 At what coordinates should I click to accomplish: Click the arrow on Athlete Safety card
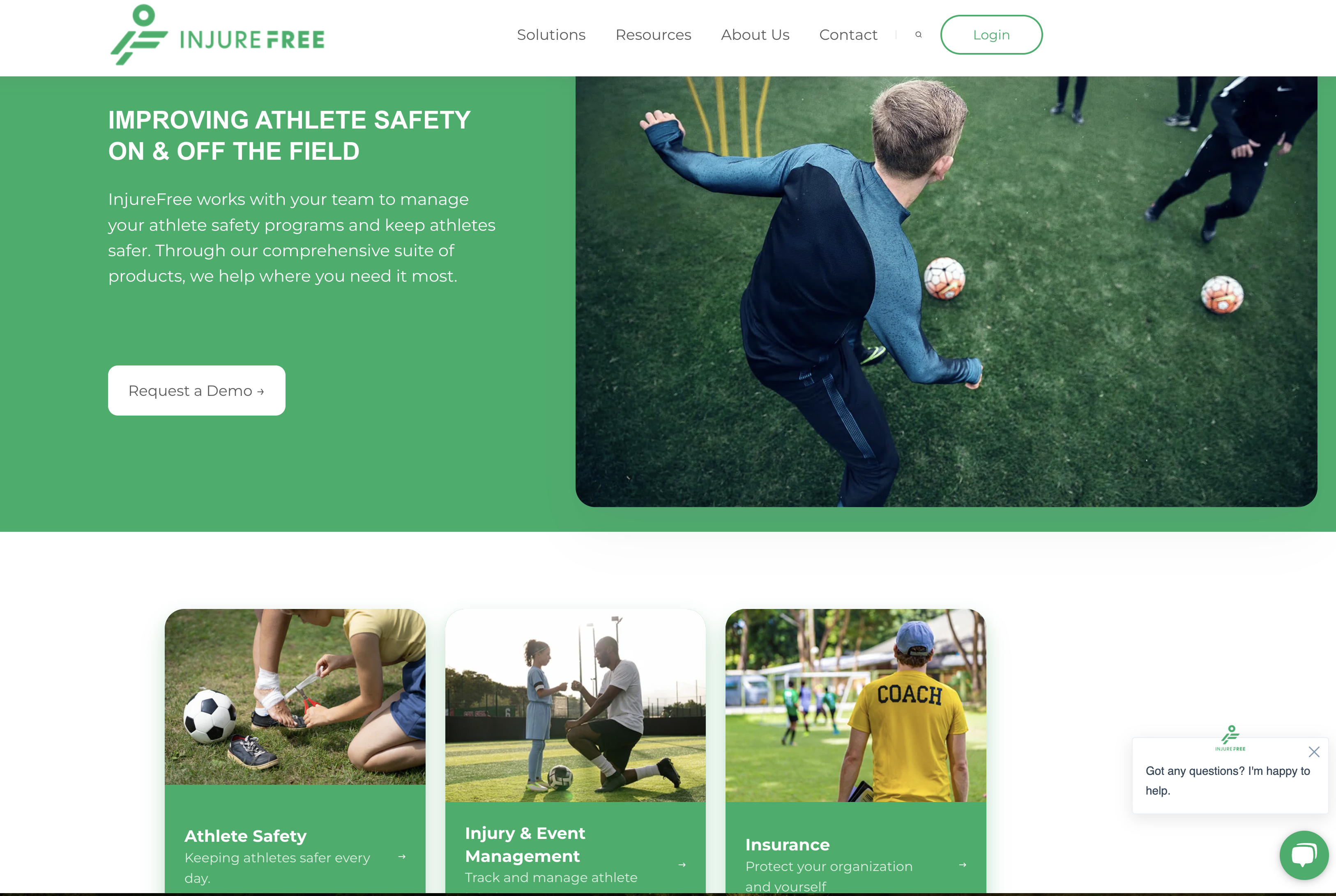pyautogui.click(x=402, y=857)
